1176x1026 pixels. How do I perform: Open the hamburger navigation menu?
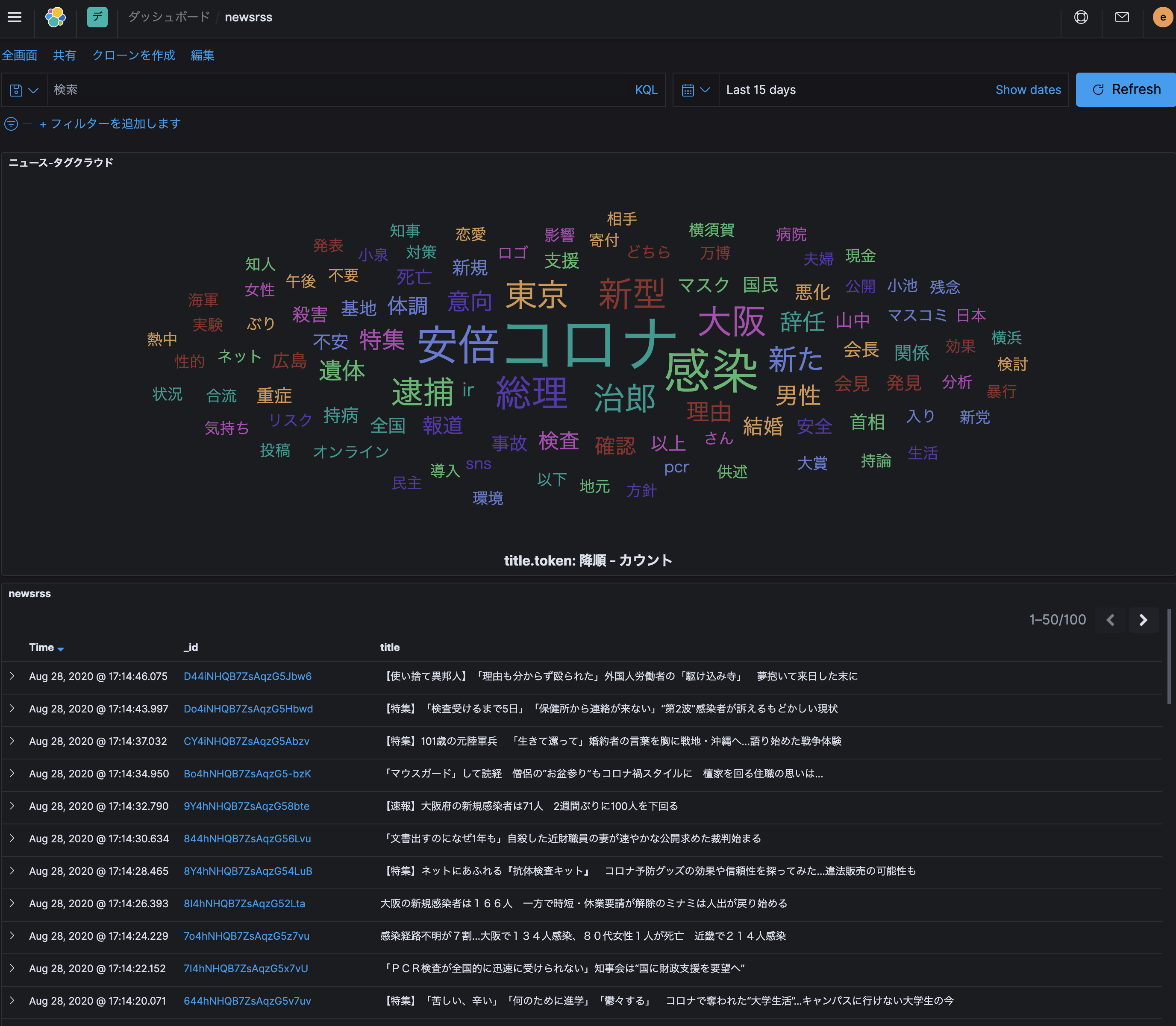click(x=15, y=17)
